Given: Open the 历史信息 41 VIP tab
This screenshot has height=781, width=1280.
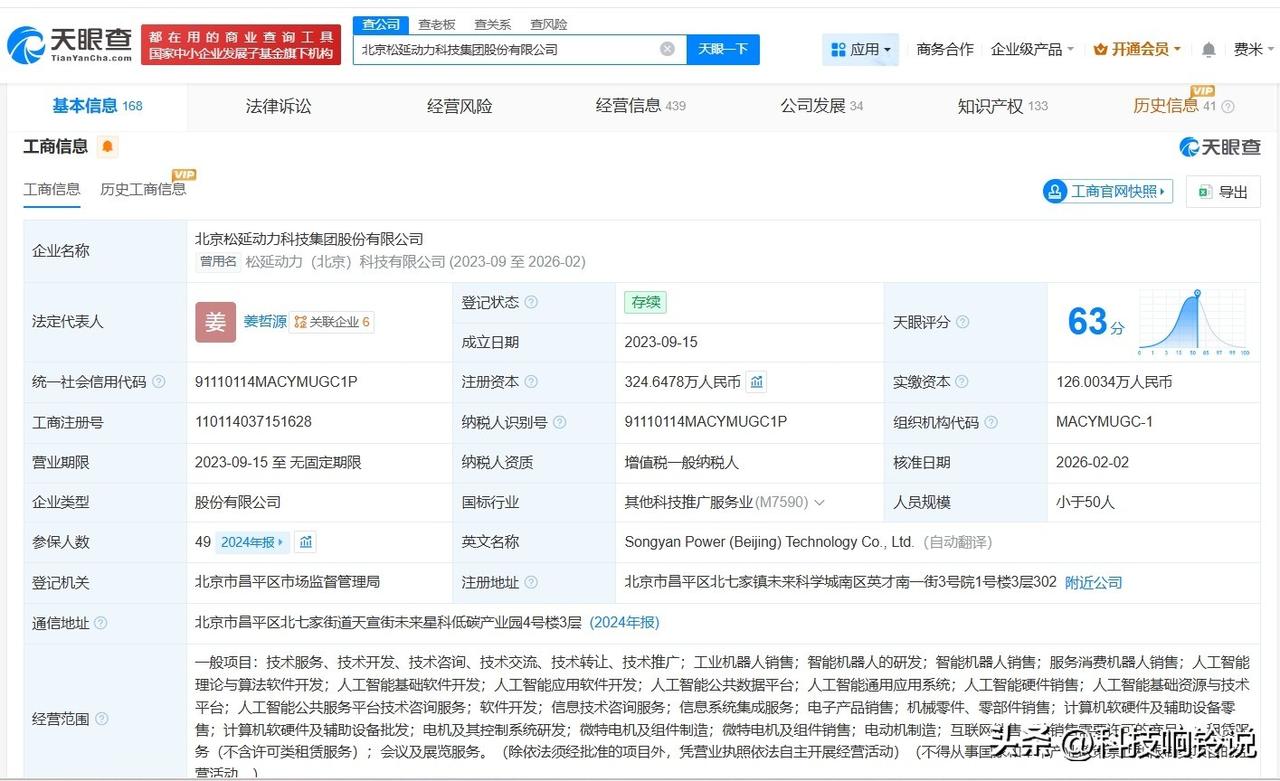Looking at the screenshot, I should click(x=1175, y=105).
